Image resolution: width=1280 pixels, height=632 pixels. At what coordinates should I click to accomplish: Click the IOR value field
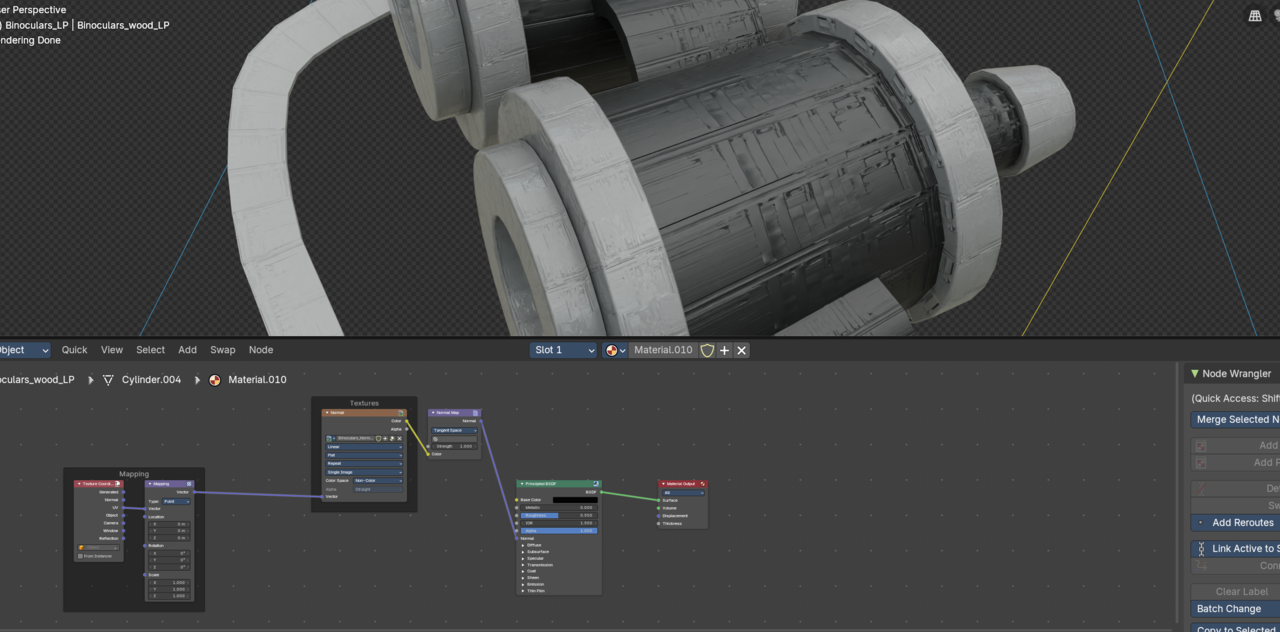tap(559, 523)
